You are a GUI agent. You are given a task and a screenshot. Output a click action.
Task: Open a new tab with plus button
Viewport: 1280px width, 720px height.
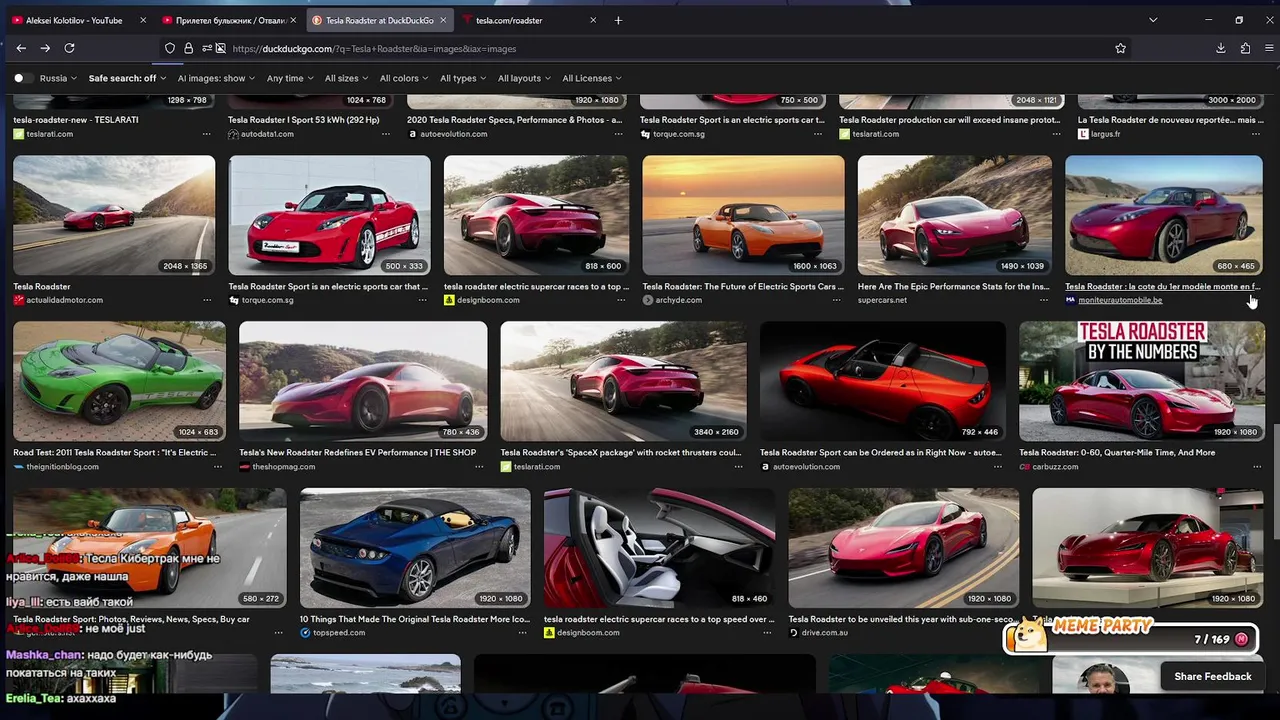pos(618,20)
